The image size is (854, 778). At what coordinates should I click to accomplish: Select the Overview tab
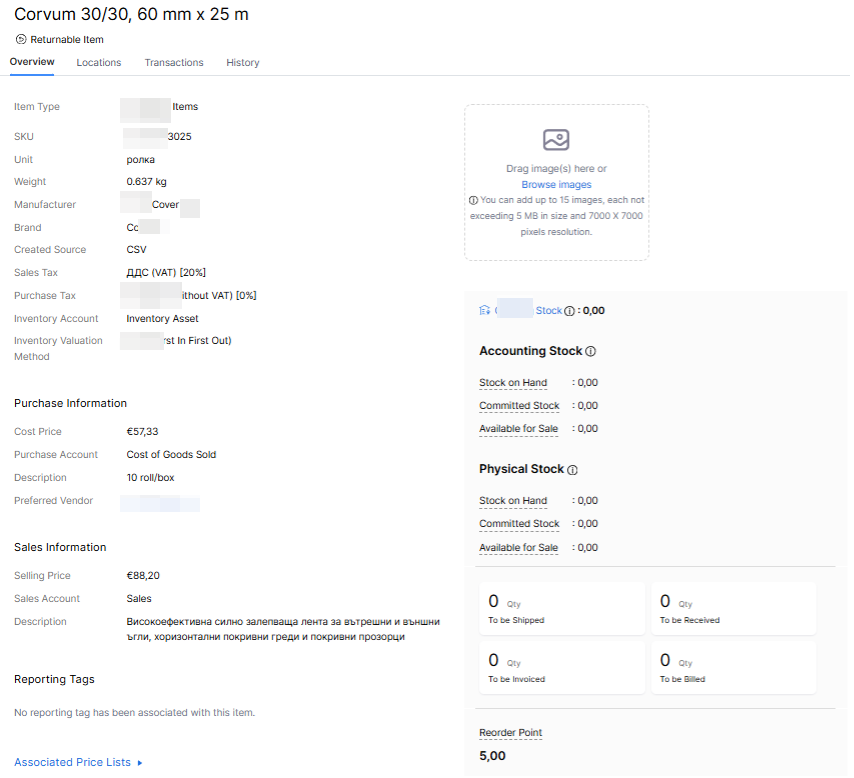31,62
